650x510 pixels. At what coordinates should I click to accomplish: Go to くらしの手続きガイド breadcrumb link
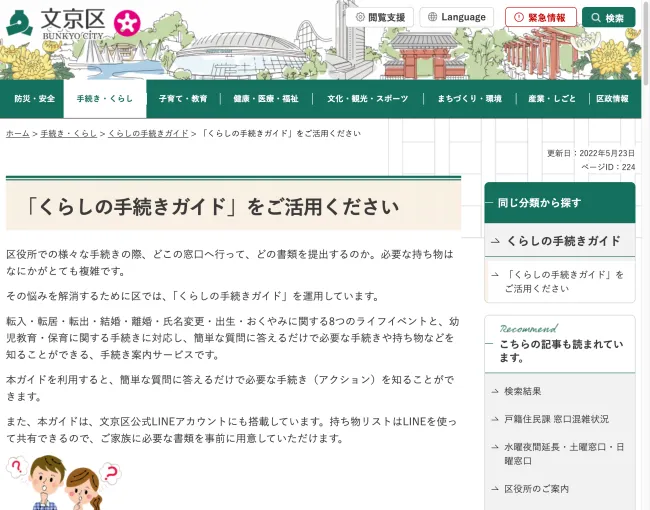pos(148,134)
